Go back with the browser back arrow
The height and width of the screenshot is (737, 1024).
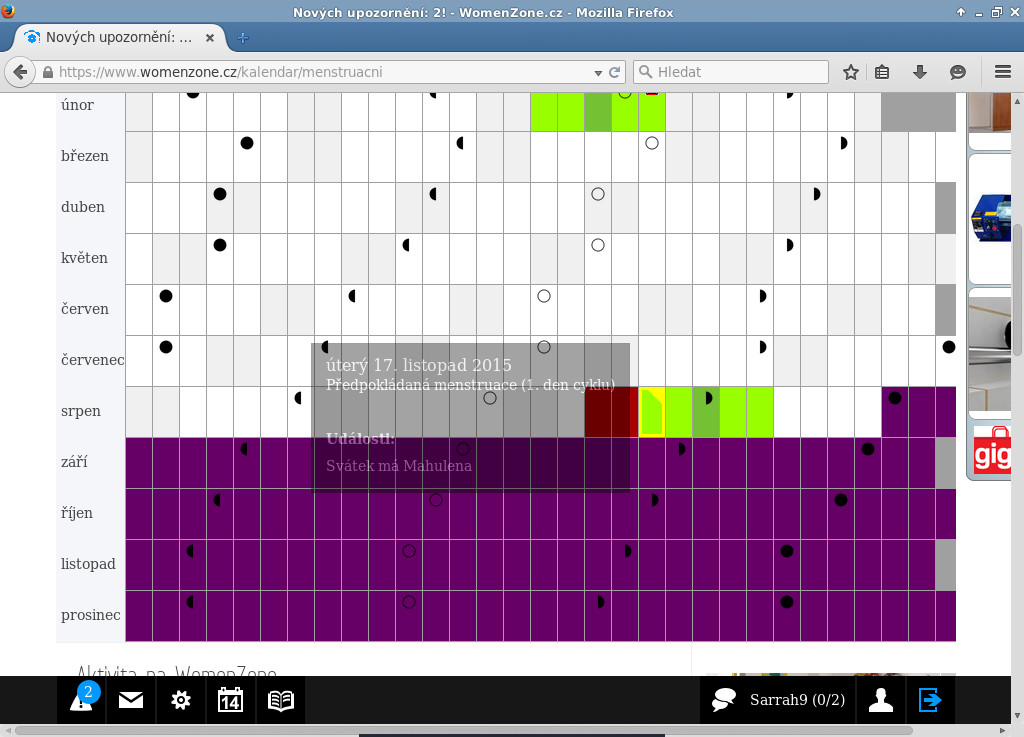coord(19,72)
